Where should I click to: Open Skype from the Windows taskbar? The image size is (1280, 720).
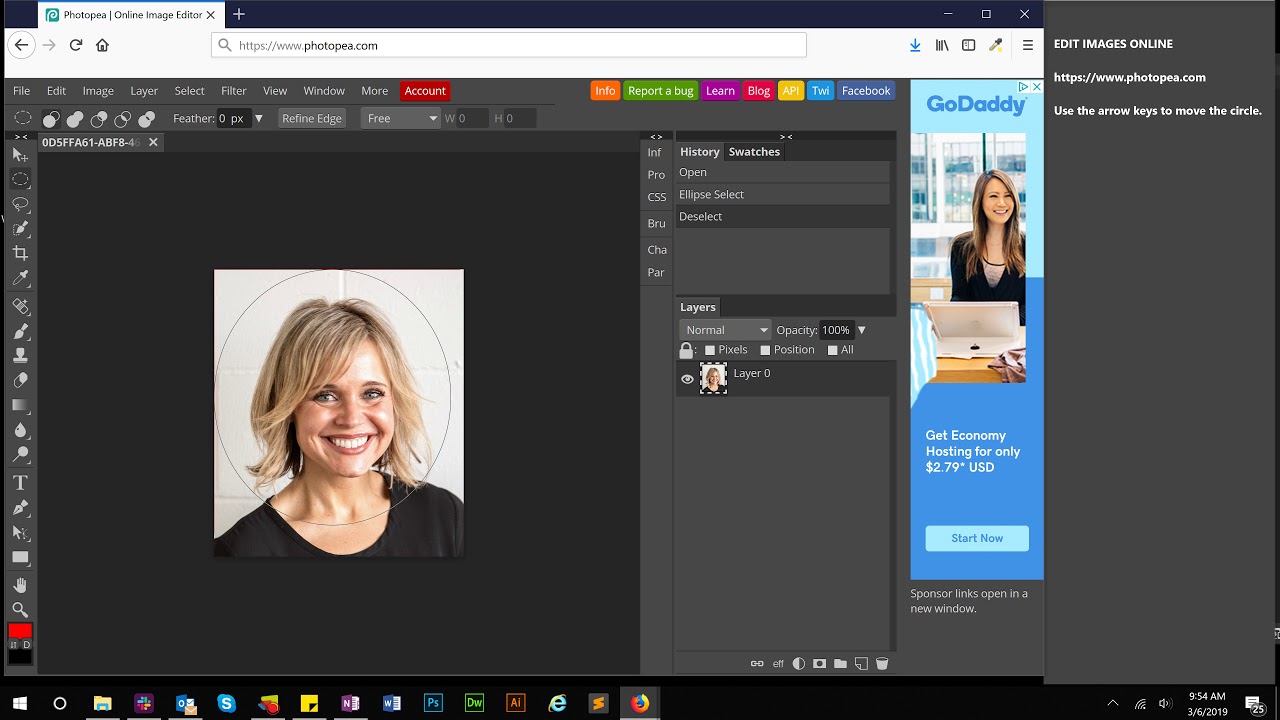[x=226, y=703]
